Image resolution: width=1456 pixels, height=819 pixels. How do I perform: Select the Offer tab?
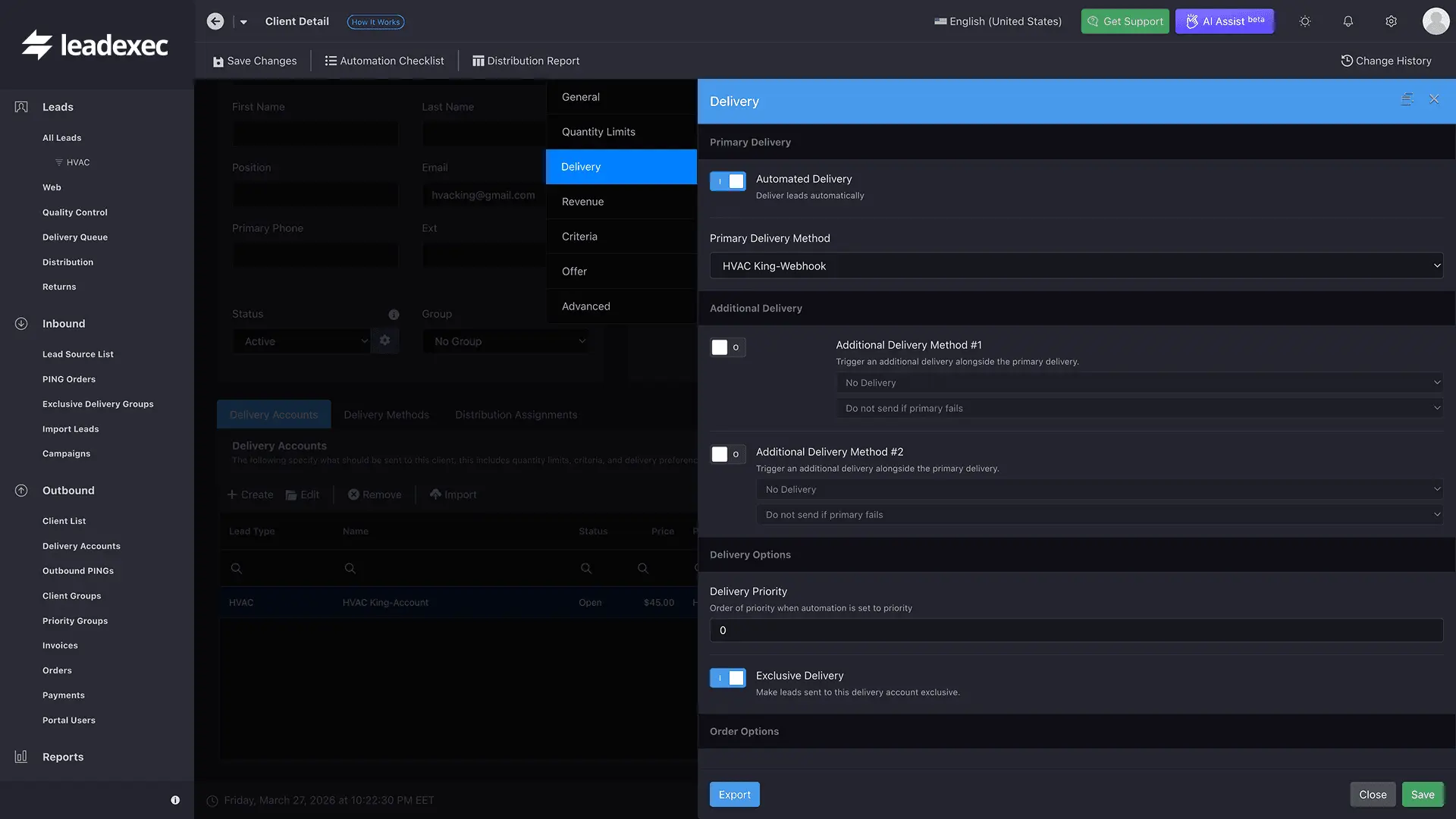(621, 271)
